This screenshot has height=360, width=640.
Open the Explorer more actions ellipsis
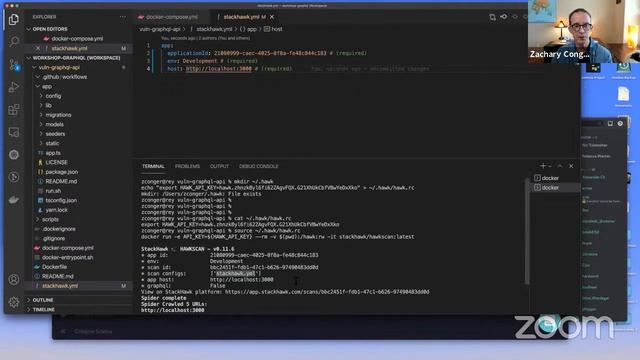coord(123,17)
